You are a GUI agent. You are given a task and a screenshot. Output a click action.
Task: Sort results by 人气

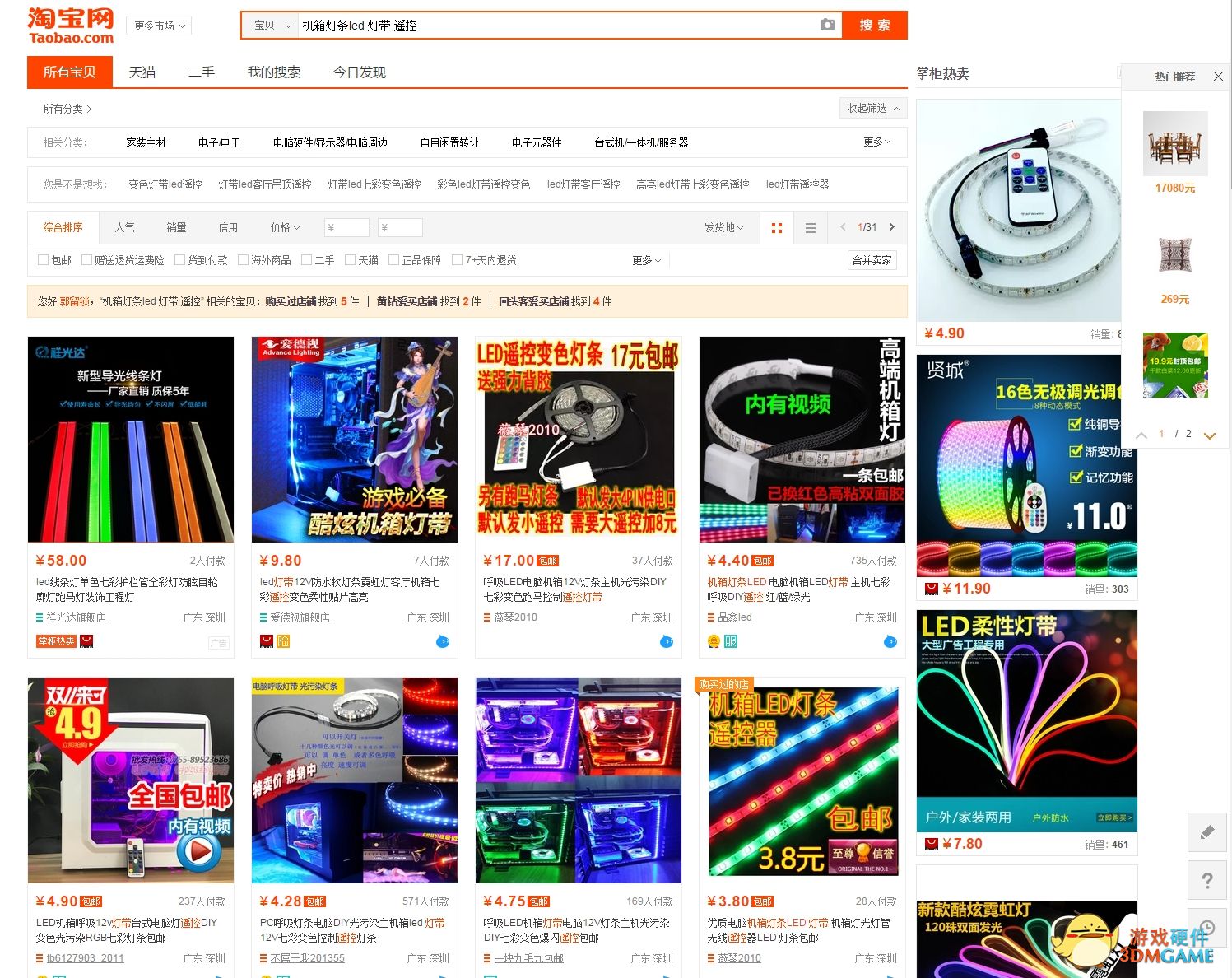pos(125,227)
